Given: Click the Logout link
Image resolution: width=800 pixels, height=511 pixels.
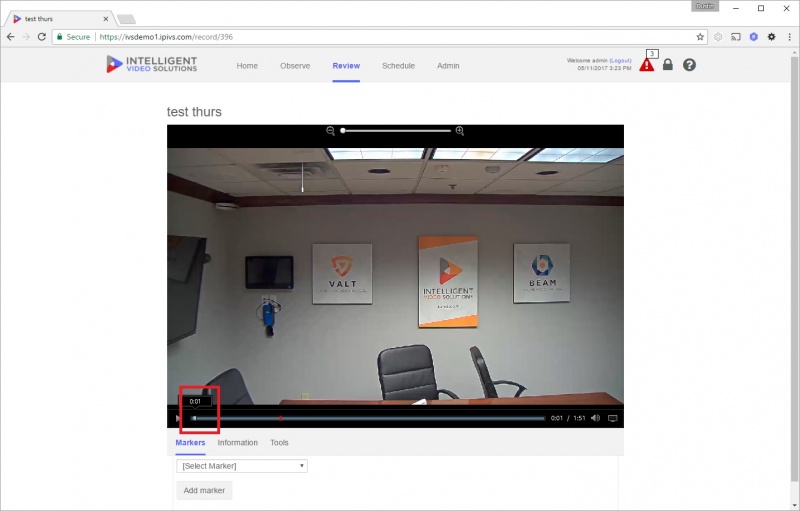Looking at the screenshot, I should (620, 60).
